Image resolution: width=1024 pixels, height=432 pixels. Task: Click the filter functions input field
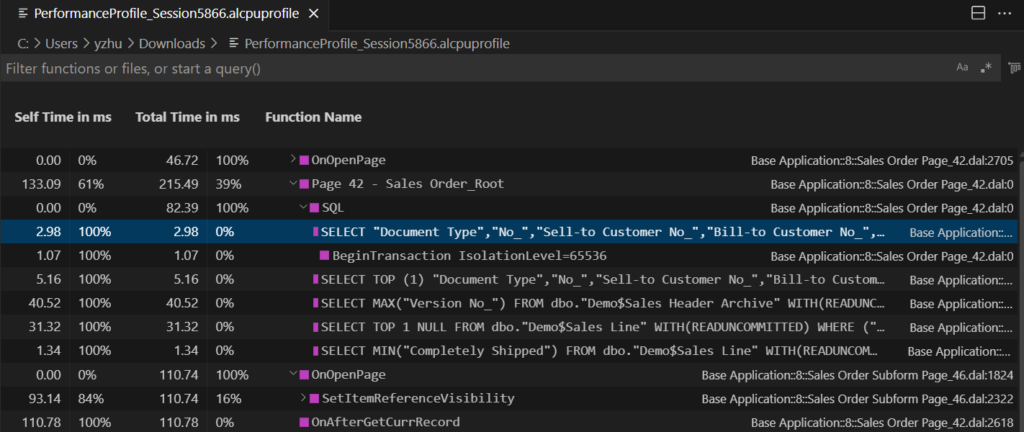470,69
